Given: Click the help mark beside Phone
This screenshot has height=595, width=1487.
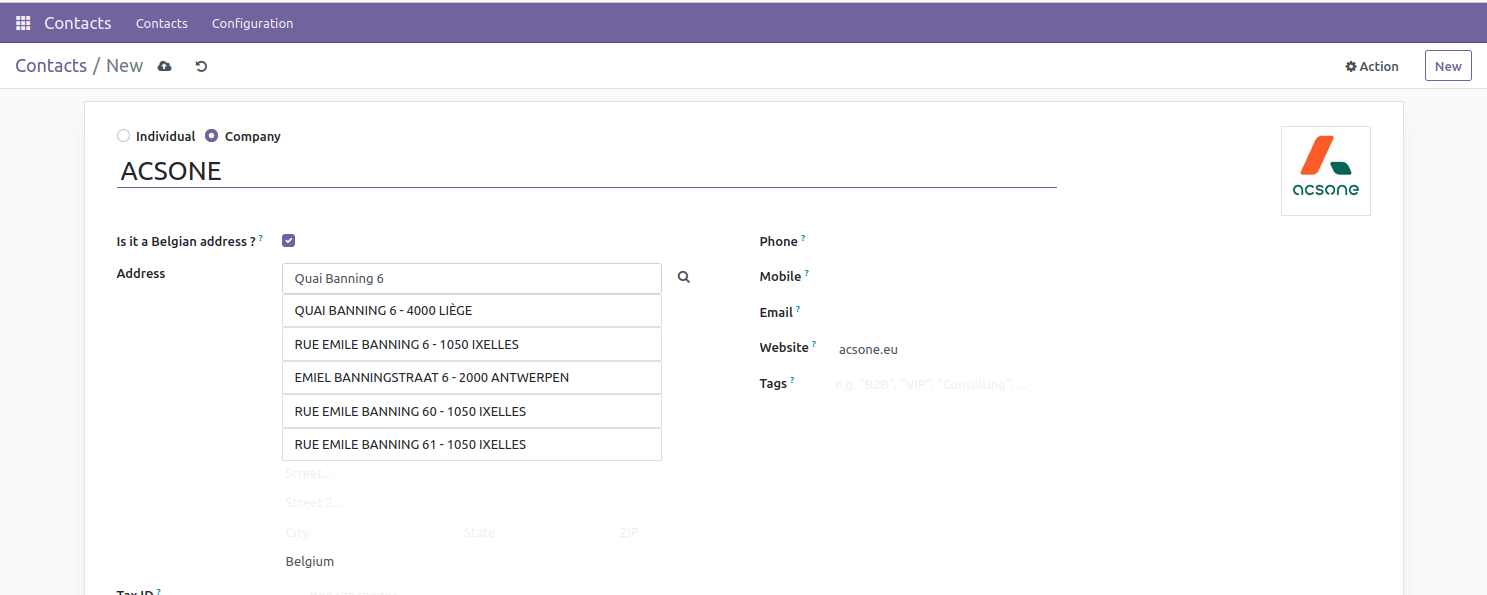Looking at the screenshot, I should tap(803, 238).
